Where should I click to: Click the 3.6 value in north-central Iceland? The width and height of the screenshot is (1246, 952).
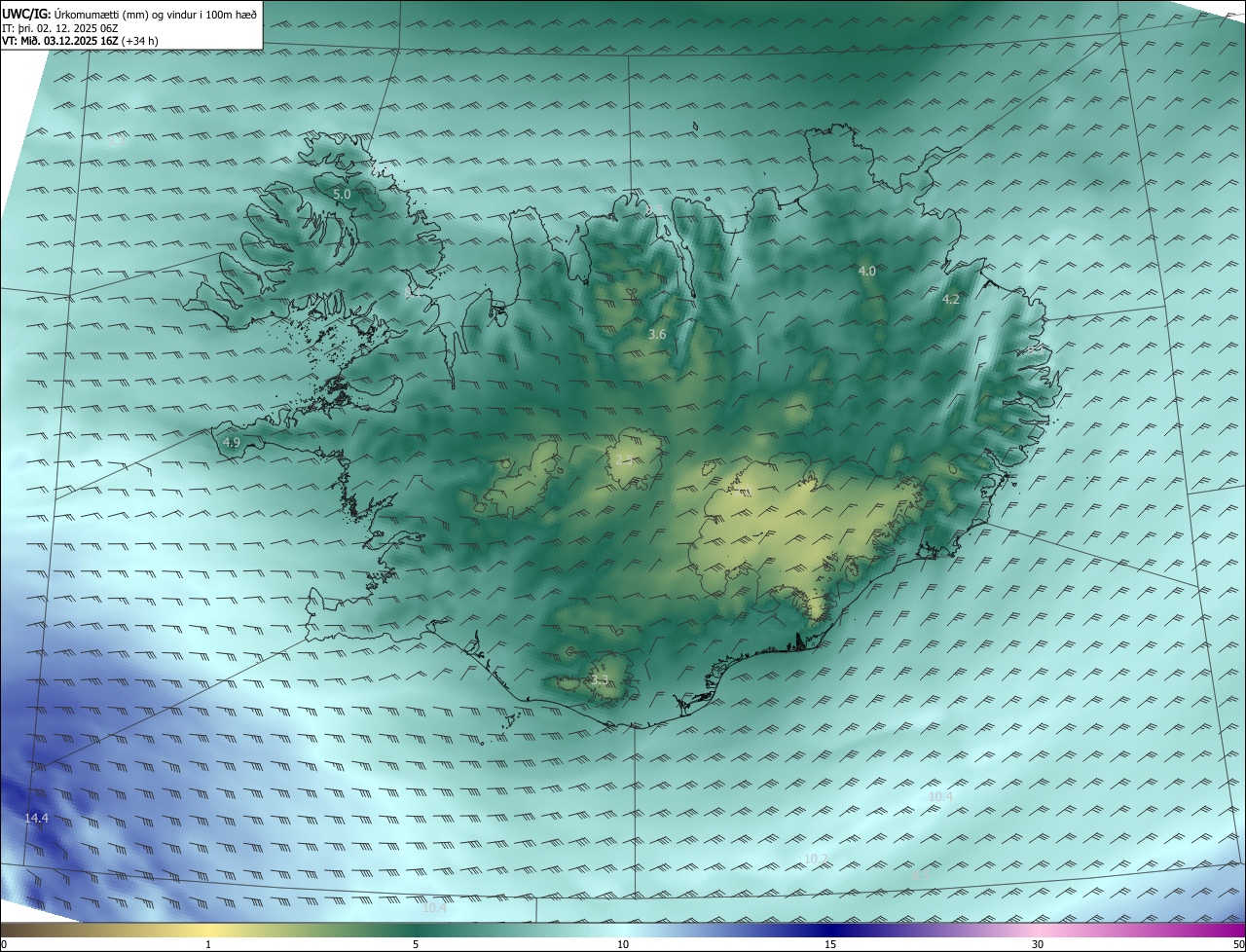pos(657,335)
